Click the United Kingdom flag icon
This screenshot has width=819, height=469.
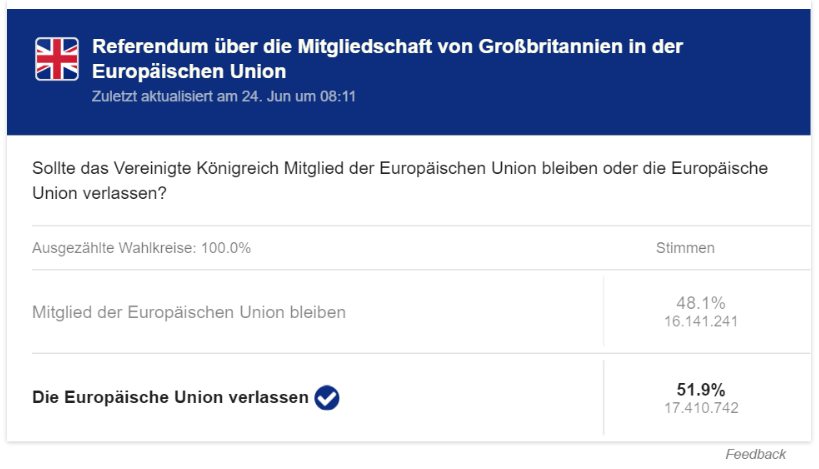click(x=56, y=59)
